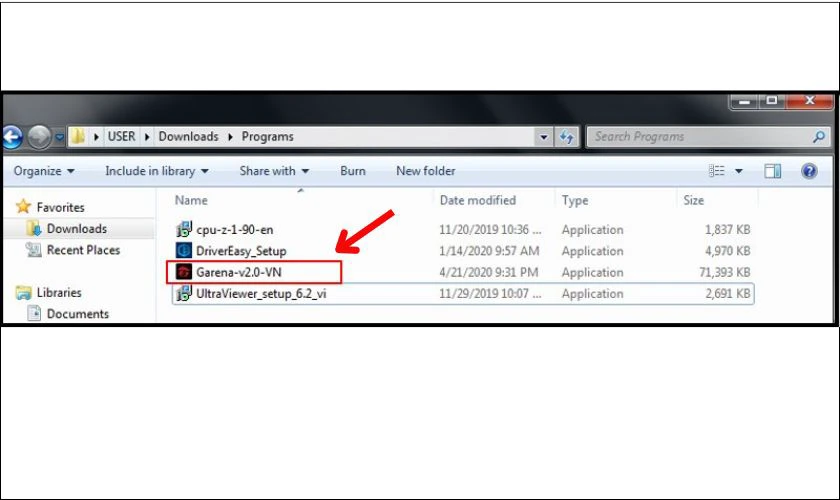Sort by the Type column header

pyautogui.click(x=575, y=200)
